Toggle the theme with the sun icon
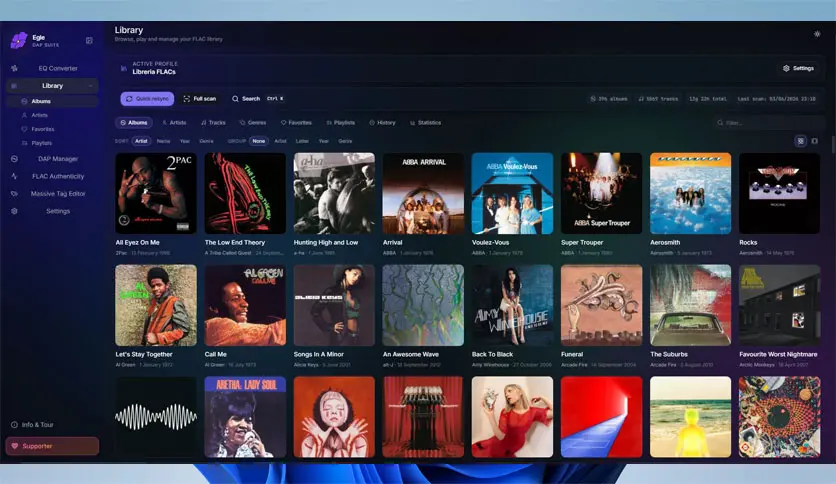Image resolution: width=836 pixels, height=484 pixels. (817, 34)
